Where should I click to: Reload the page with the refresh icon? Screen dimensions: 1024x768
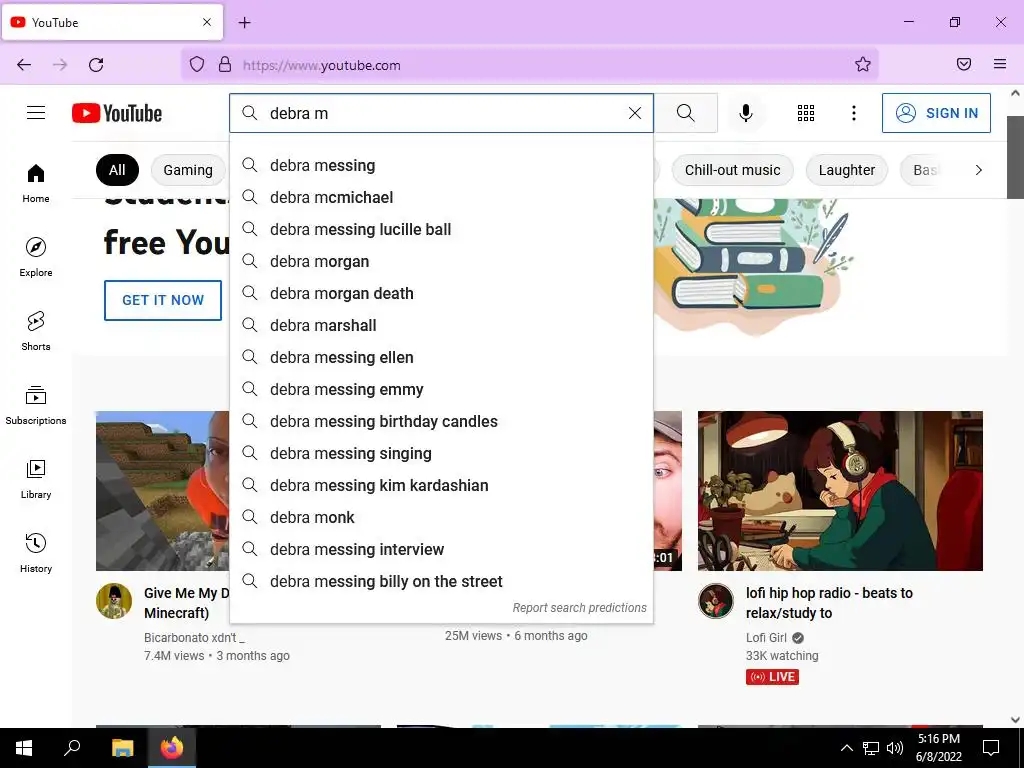[96, 65]
